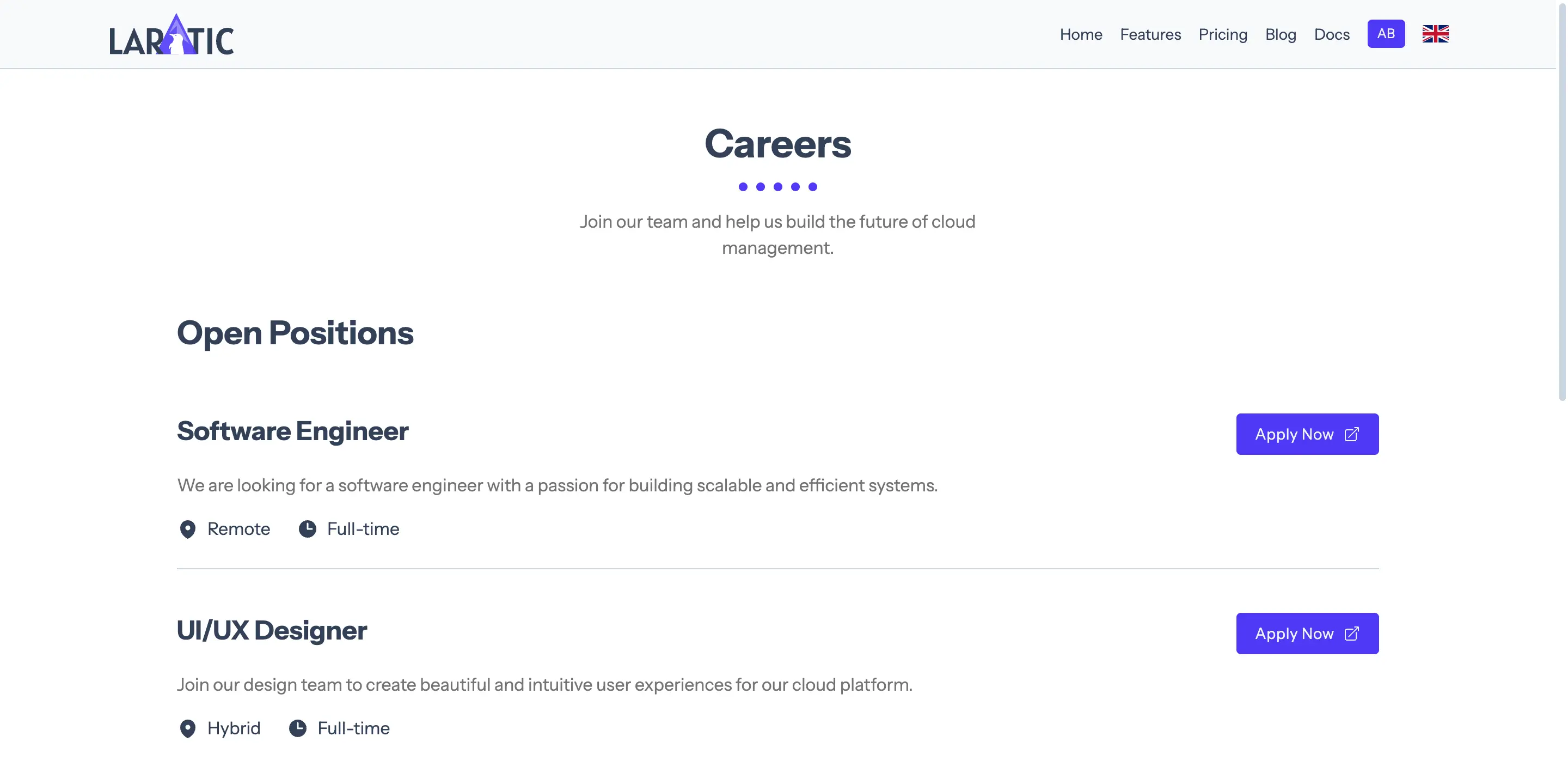This screenshot has height=767, width=1568.
Task: Navigate to the Home menu item
Action: (x=1081, y=35)
